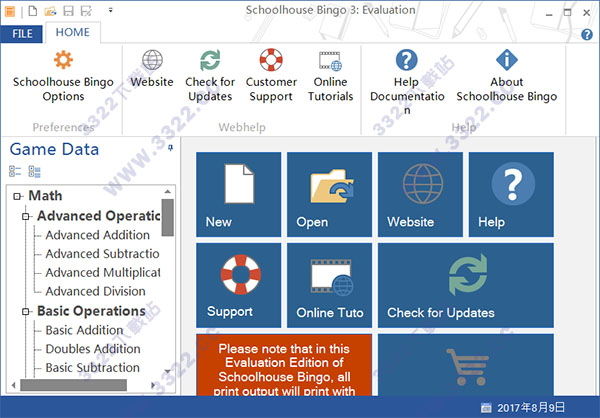The height and width of the screenshot is (418, 600).
Task: Select Advanced Addition in the tree
Action: (98, 235)
